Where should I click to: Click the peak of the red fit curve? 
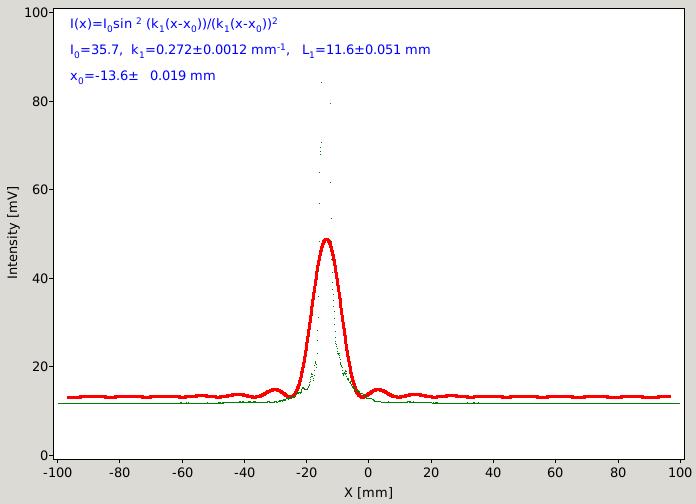pos(327,240)
